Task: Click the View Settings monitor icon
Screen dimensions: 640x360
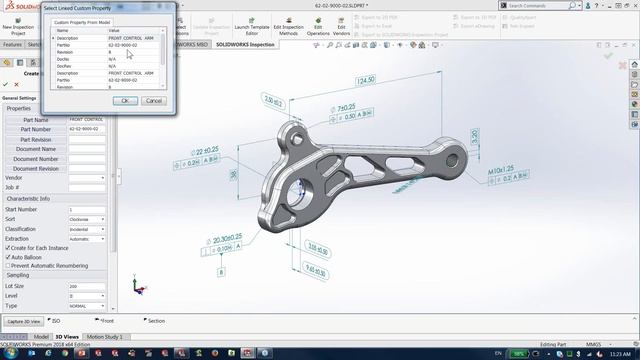Action: pyautogui.click(x=435, y=45)
